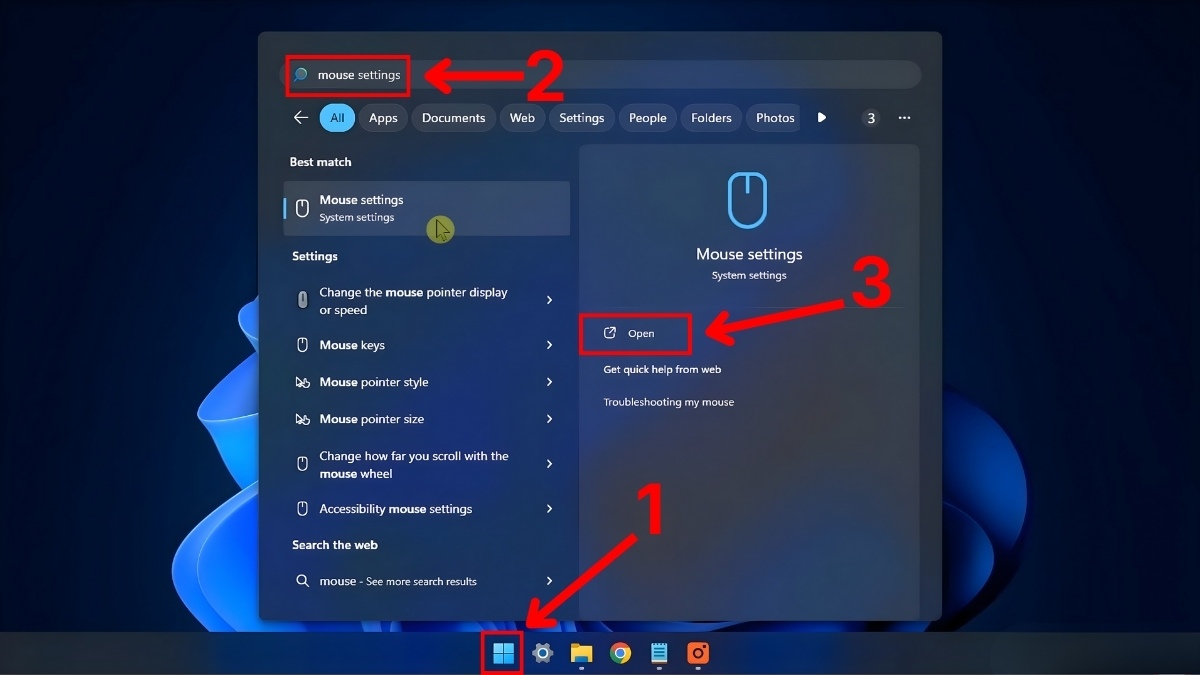Launch File Explorer from the taskbar
The height and width of the screenshot is (675, 1200).
click(581, 653)
